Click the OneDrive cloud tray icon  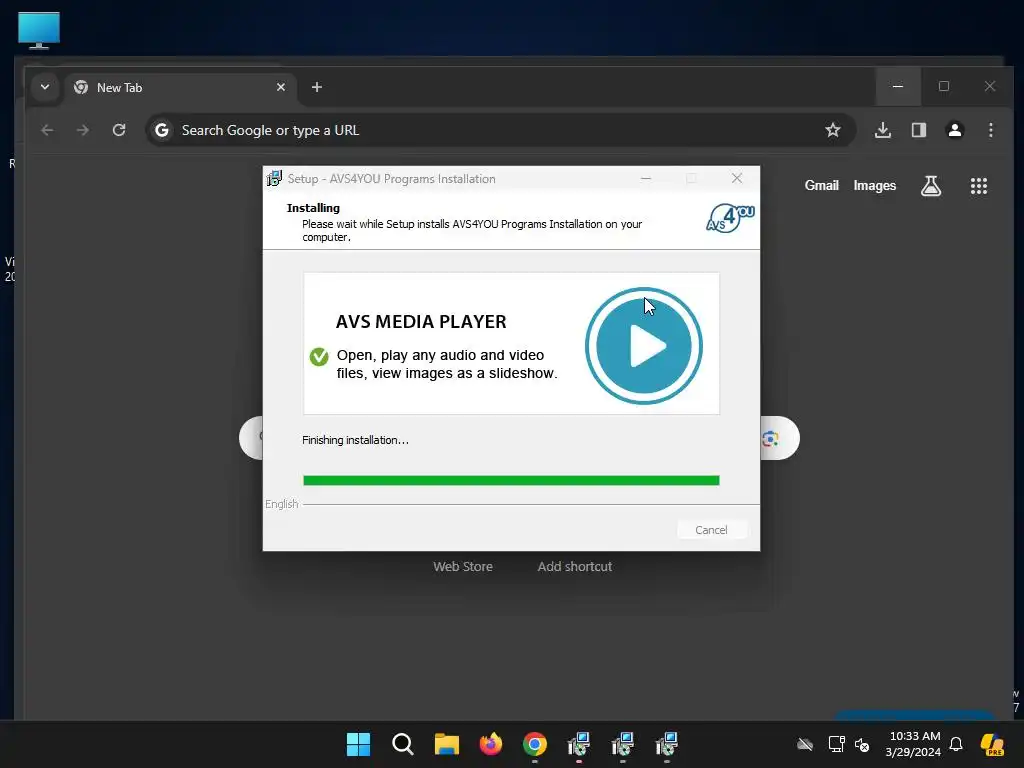tap(805, 744)
